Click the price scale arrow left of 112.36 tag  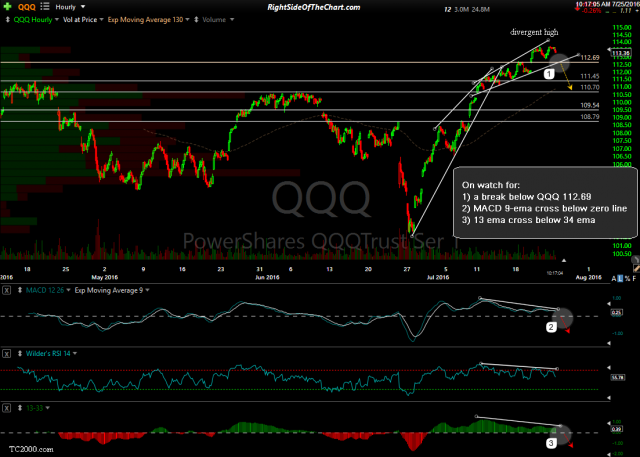(x=609, y=50)
